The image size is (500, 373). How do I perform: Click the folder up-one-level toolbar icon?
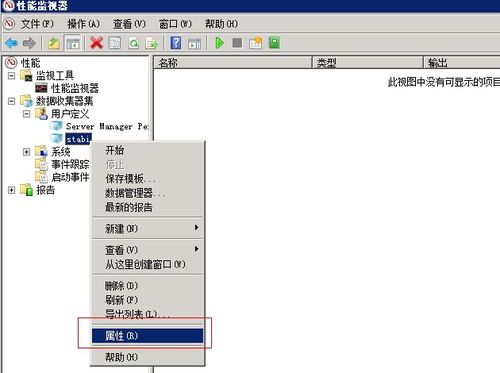tap(54, 43)
